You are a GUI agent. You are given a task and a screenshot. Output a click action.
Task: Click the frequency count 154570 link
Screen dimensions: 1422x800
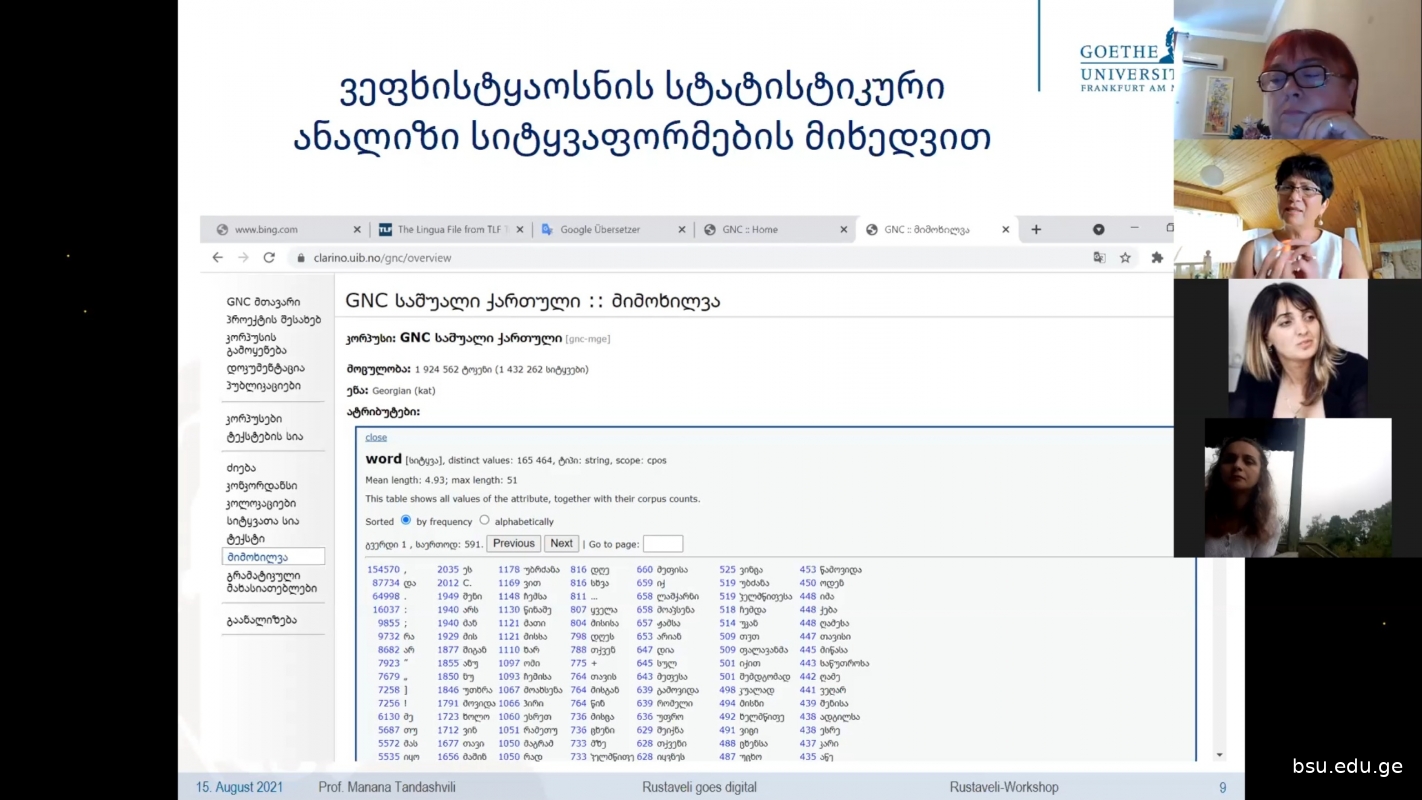pos(383,570)
